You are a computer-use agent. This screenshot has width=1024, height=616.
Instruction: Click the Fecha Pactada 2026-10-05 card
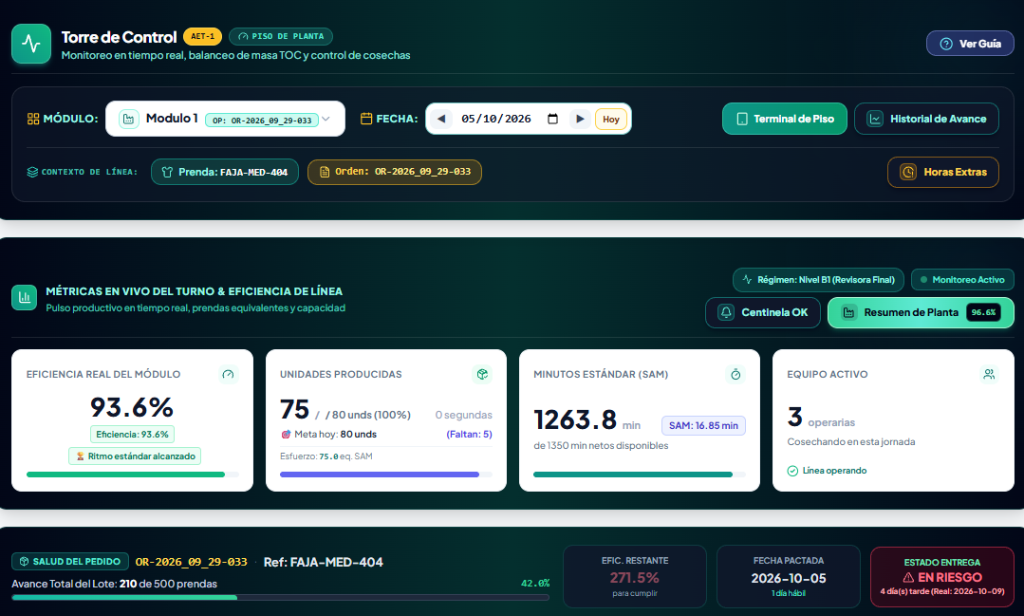pos(788,577)
